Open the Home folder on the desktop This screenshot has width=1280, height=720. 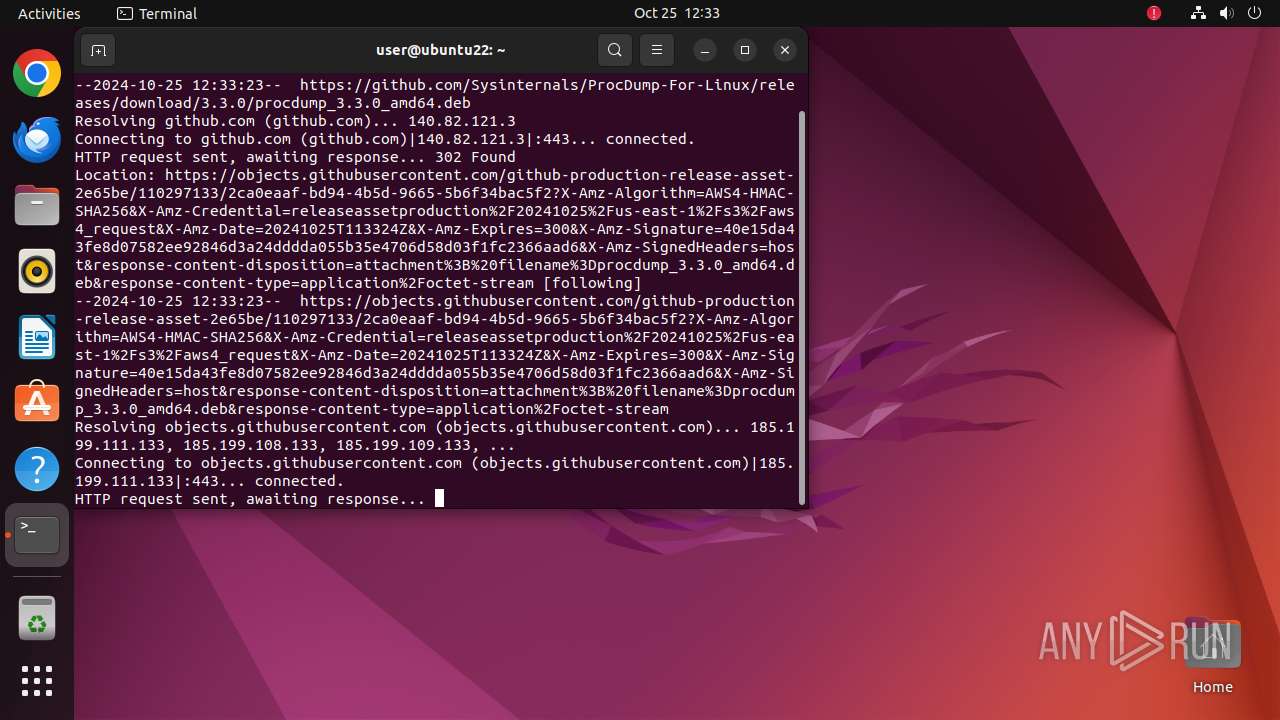tap(1213, 655)
